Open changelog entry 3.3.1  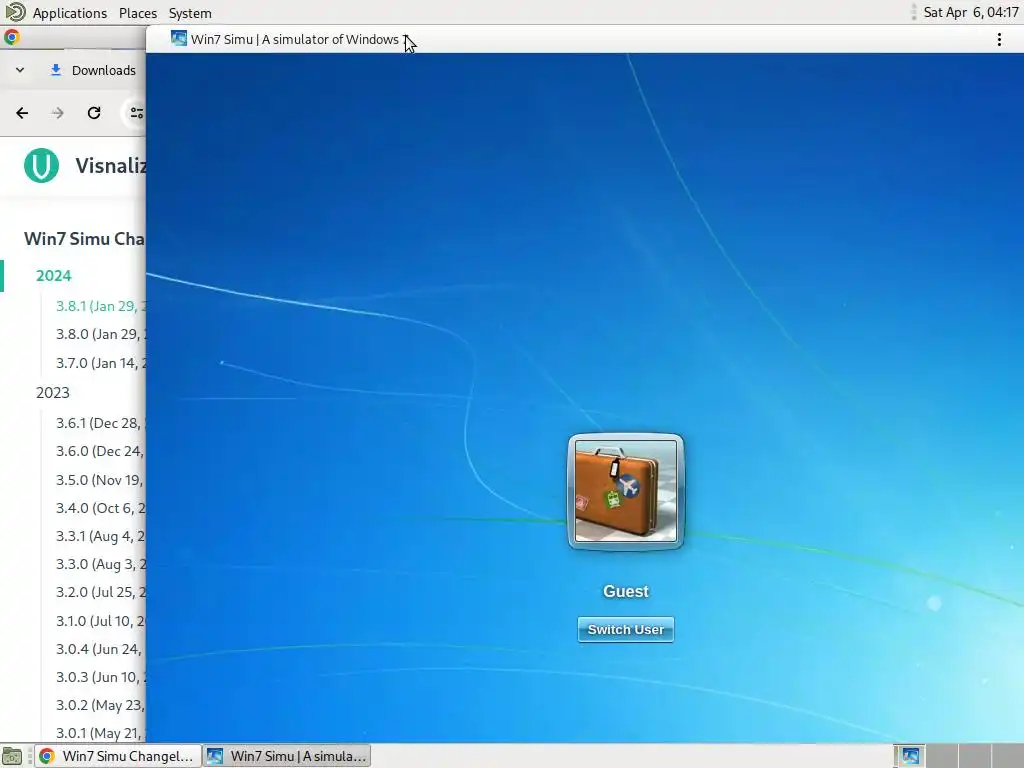pos(101,536)
